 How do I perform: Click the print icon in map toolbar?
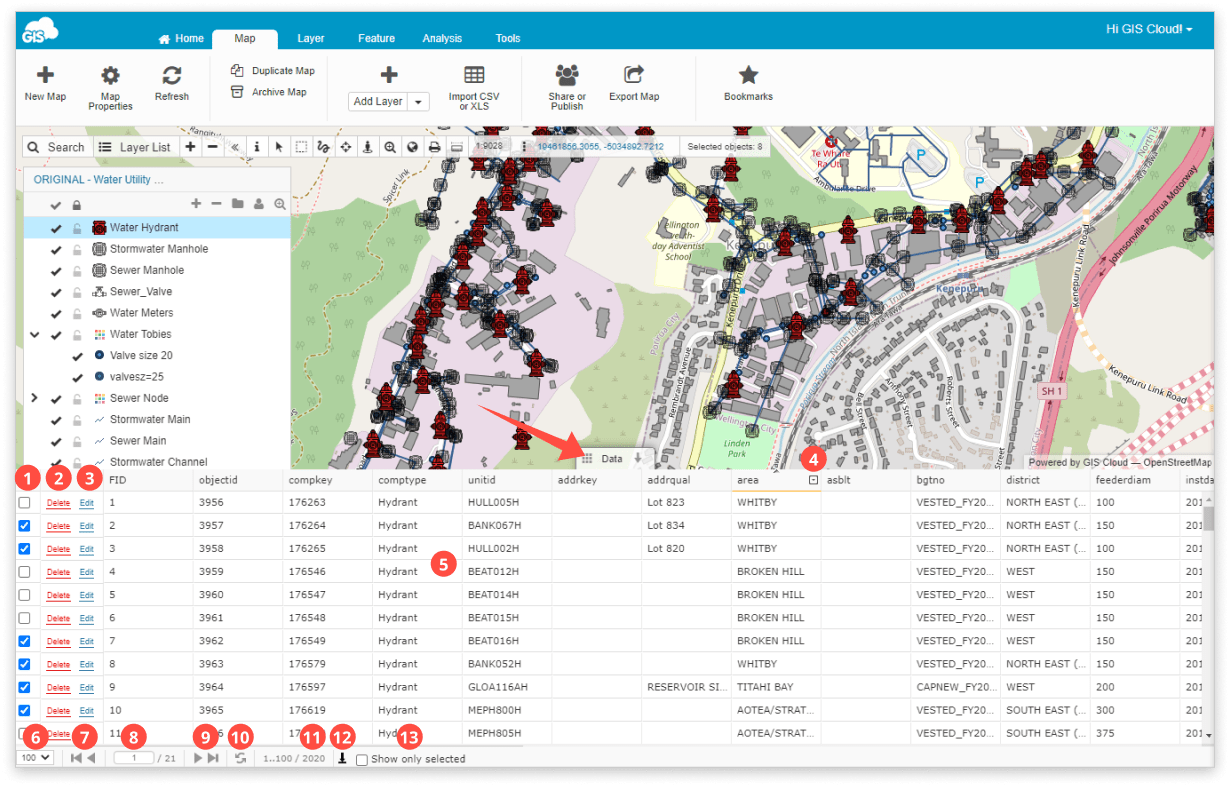434,147
